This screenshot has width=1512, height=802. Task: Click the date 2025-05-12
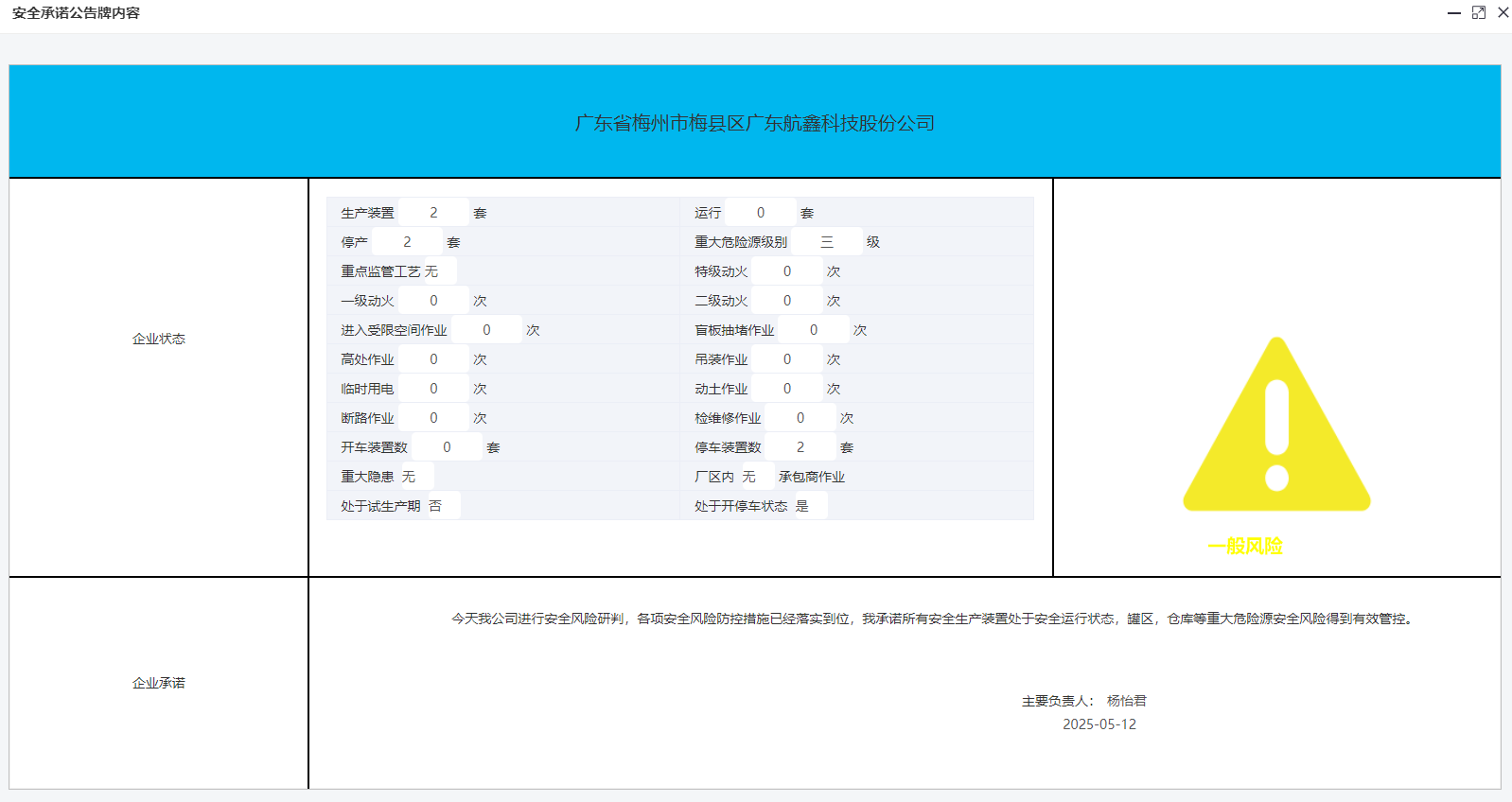tap(1099, 724)
